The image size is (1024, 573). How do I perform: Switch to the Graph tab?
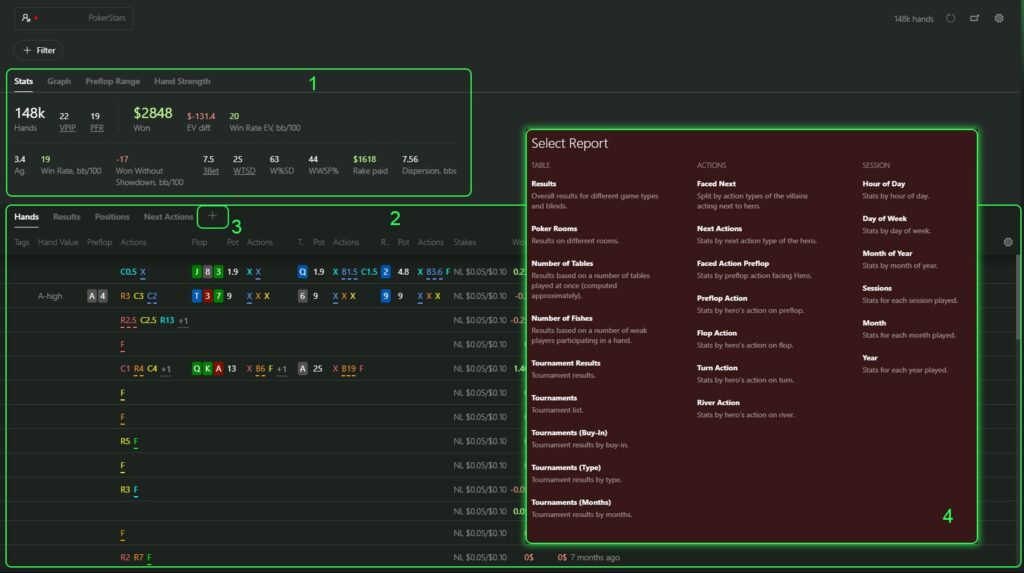point(59,81)
